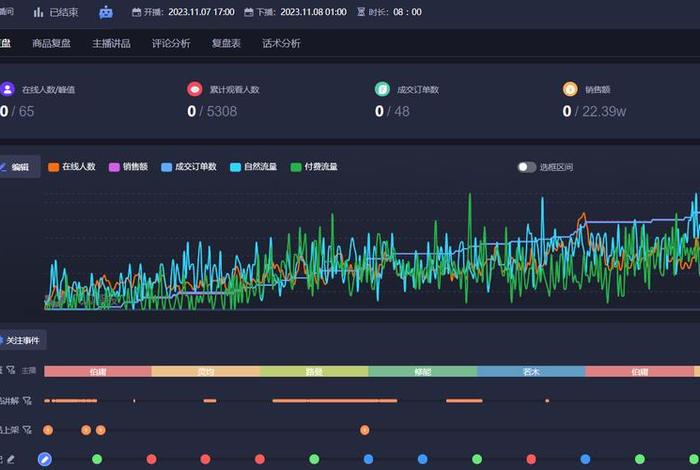The image size is (700, 470).
Task: Click the 0 / 22.39w sales value
Action: pyautogui.click(x=594, y=111)
